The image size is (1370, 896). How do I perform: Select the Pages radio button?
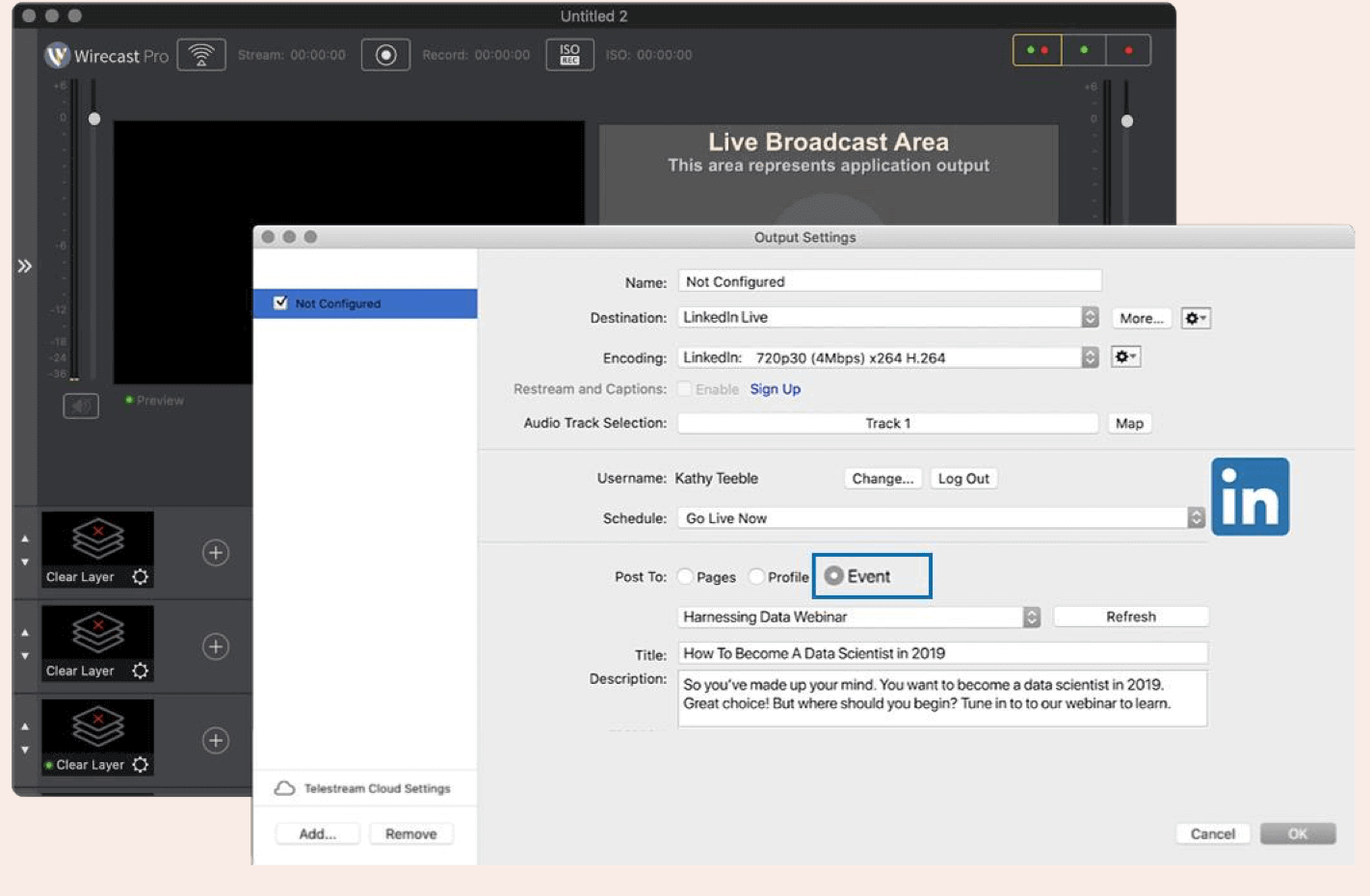[686, 577]
